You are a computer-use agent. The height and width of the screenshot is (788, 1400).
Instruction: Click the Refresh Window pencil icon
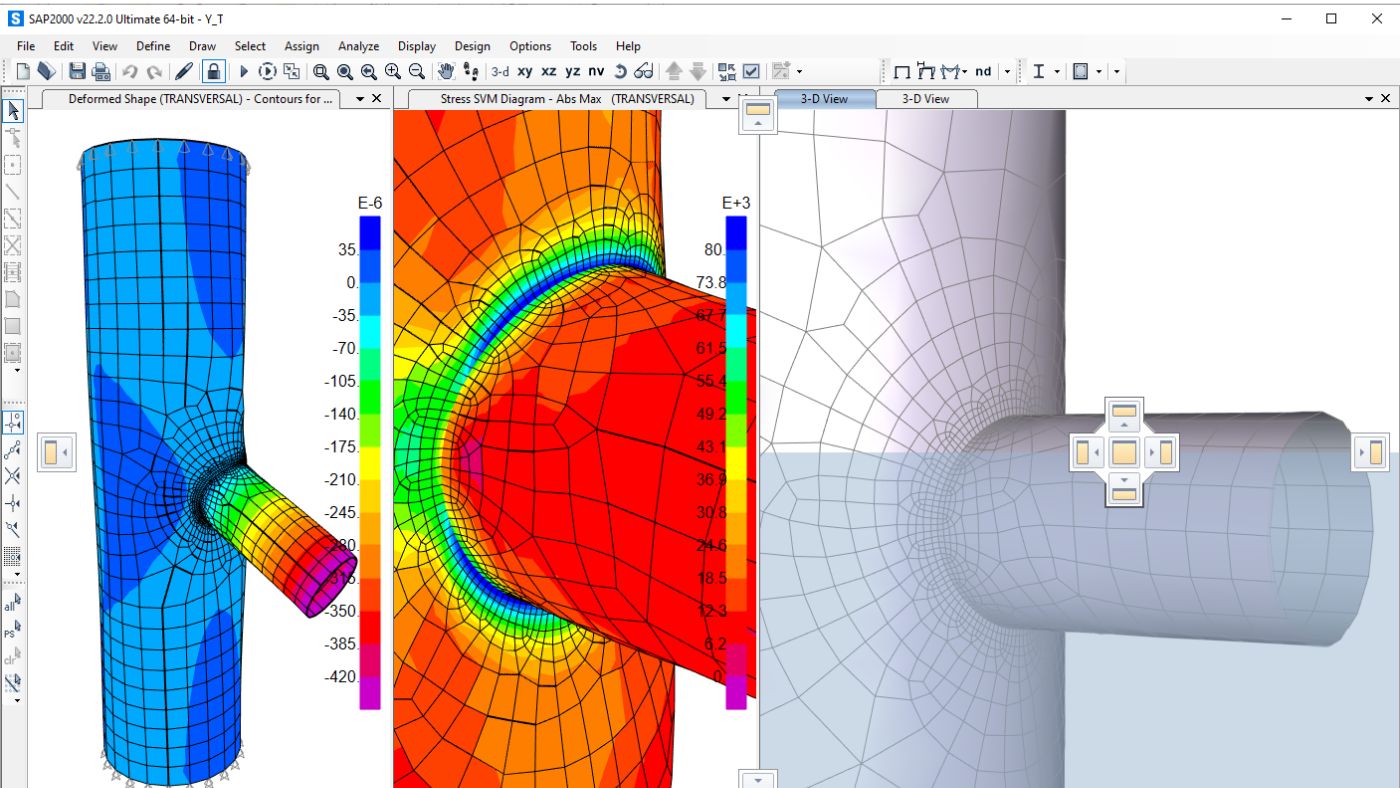click(184, 71)
